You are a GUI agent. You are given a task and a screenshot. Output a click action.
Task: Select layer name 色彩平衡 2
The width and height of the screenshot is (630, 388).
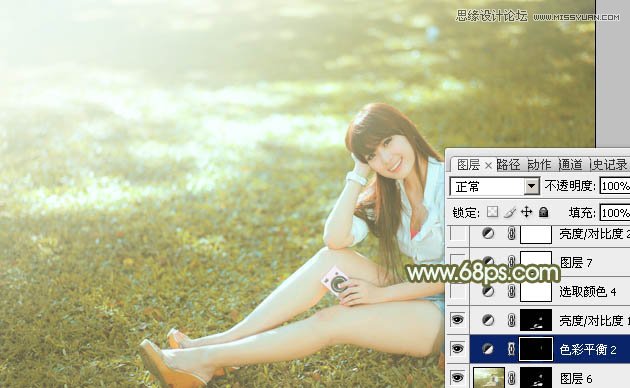[587, 349]
